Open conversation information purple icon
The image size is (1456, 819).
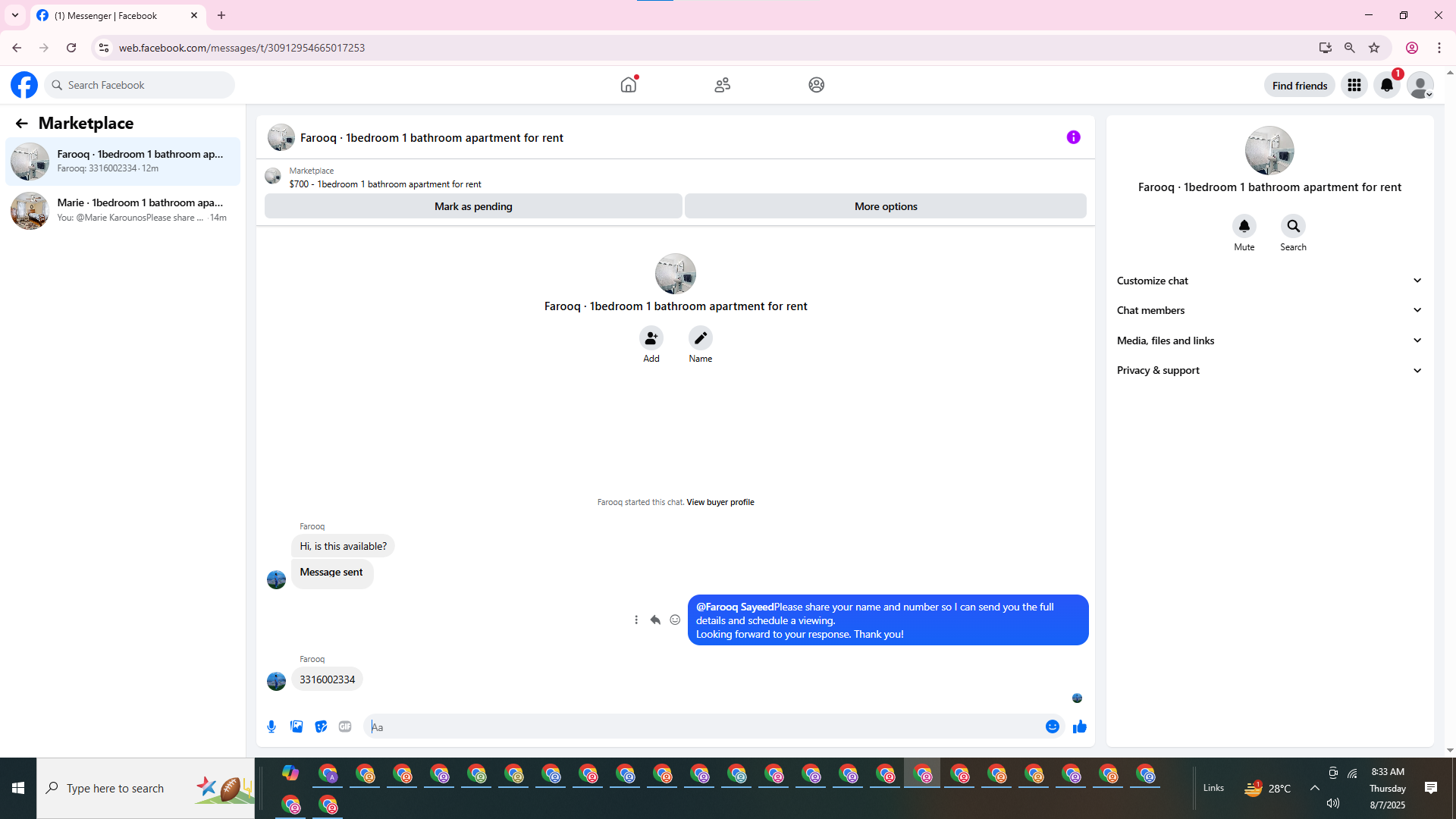pos(1074,137)
